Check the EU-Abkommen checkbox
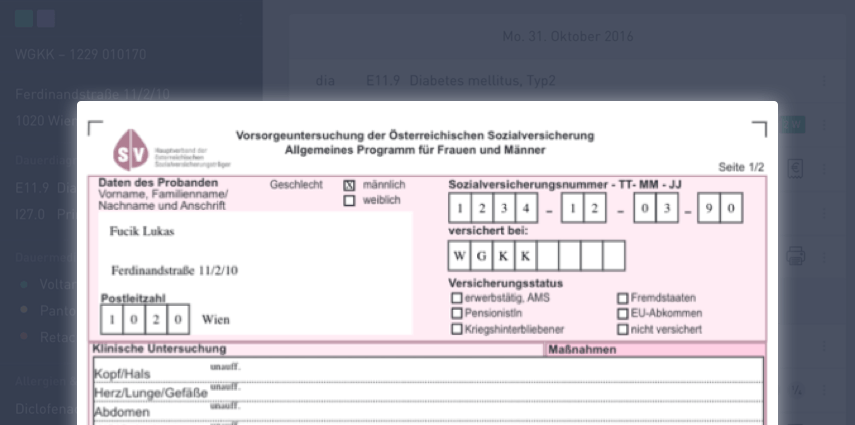 pos(623,314)
